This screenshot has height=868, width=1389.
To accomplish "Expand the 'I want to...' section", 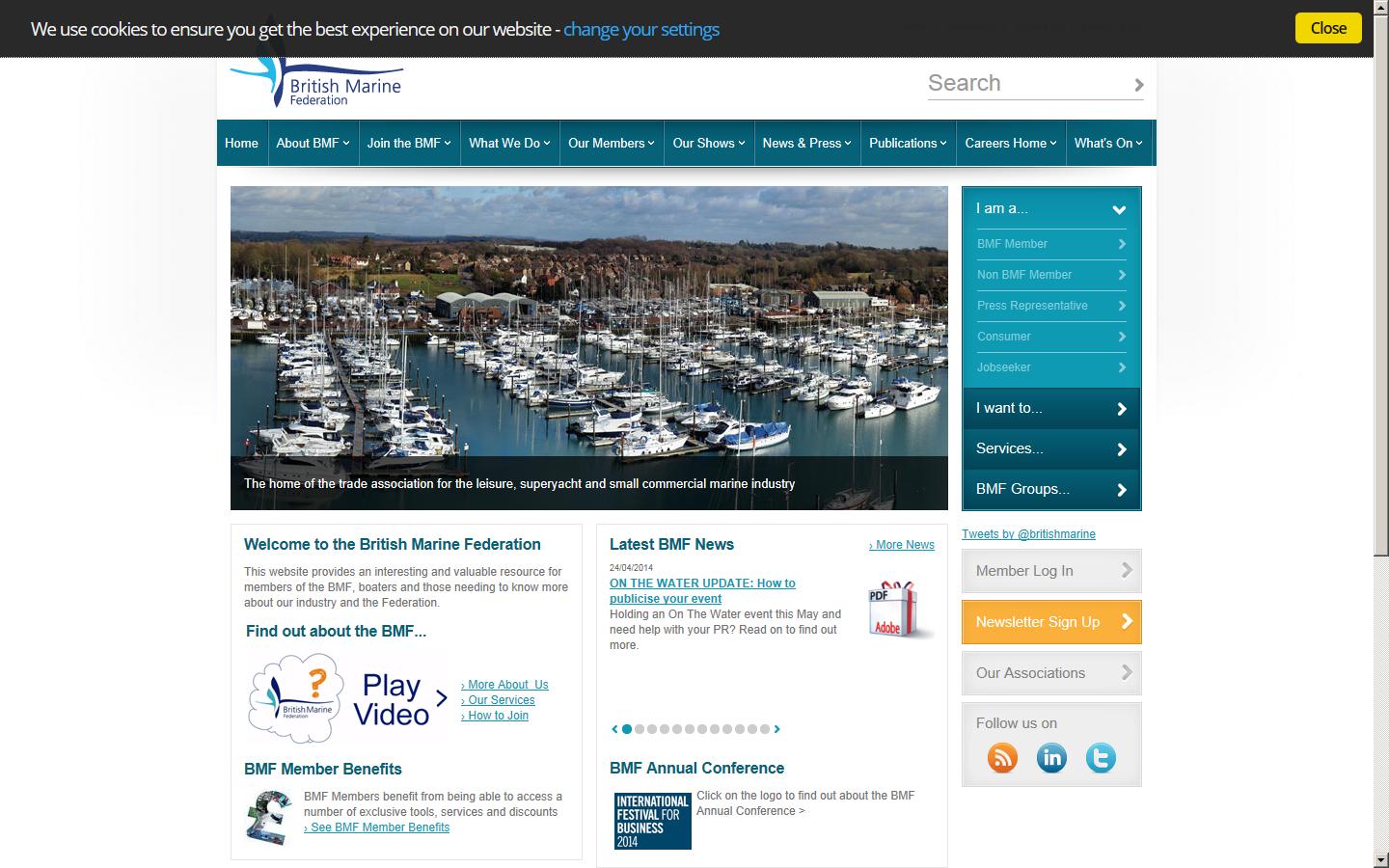I will (x=1050, y=408).
